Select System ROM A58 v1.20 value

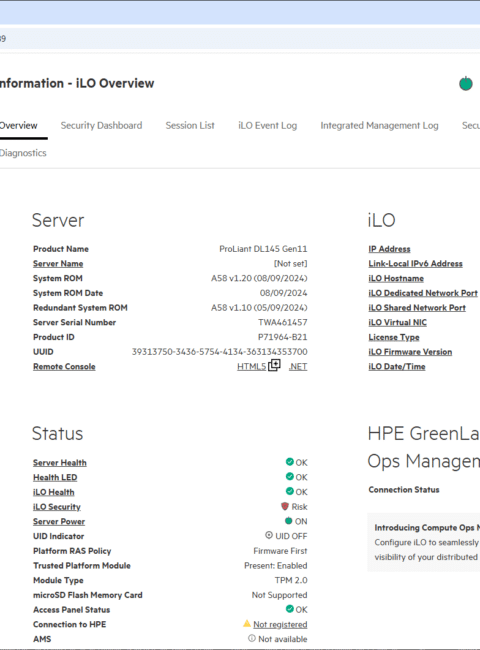(259, 278)
